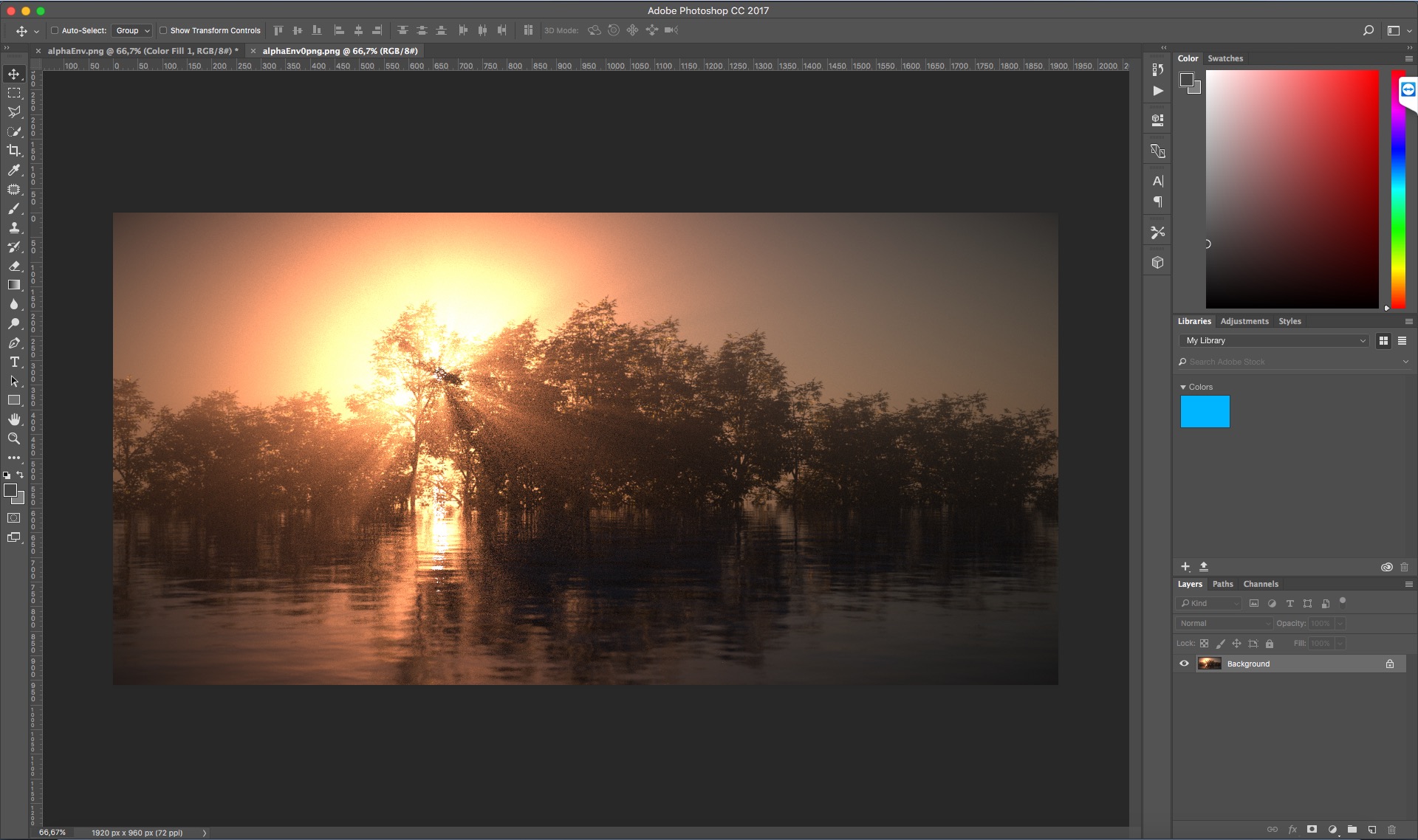The width and height of the screenshot is (1418, 840).
Task: Select the Hand tool
Action: click(13, 419)
